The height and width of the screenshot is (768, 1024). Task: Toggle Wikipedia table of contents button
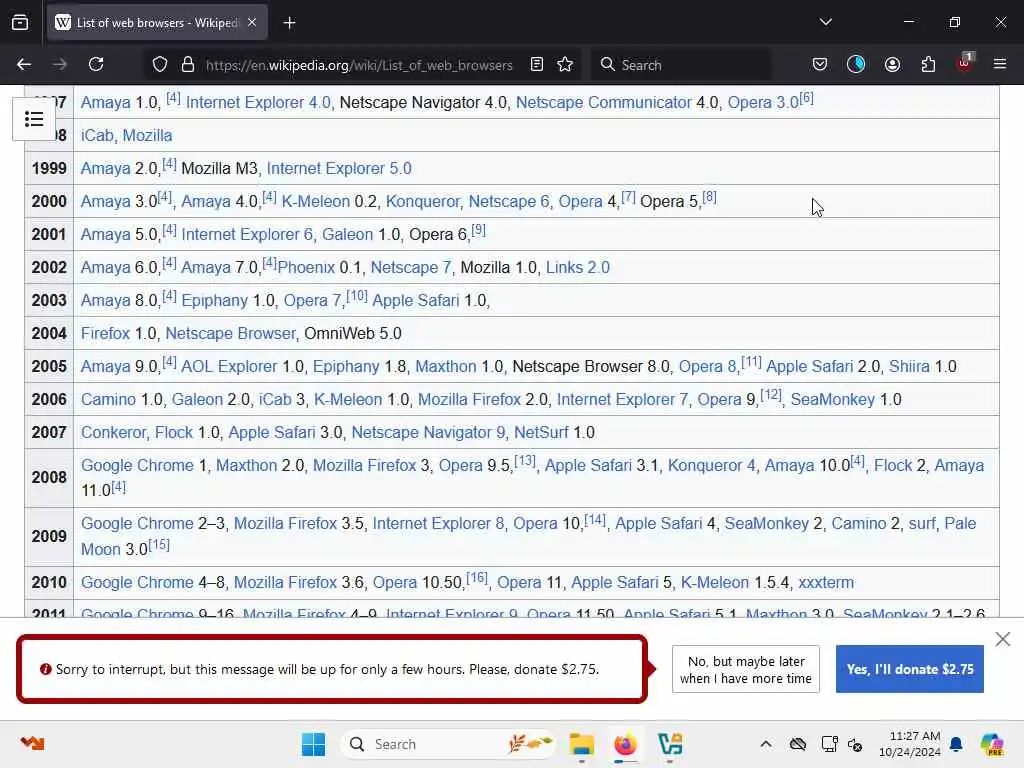coord(34,119)
